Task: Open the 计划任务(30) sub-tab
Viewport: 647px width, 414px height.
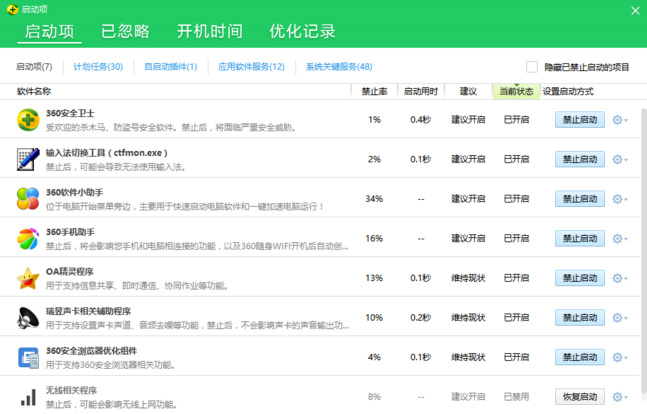Action: pyautogui.click(x=98, y=67)
